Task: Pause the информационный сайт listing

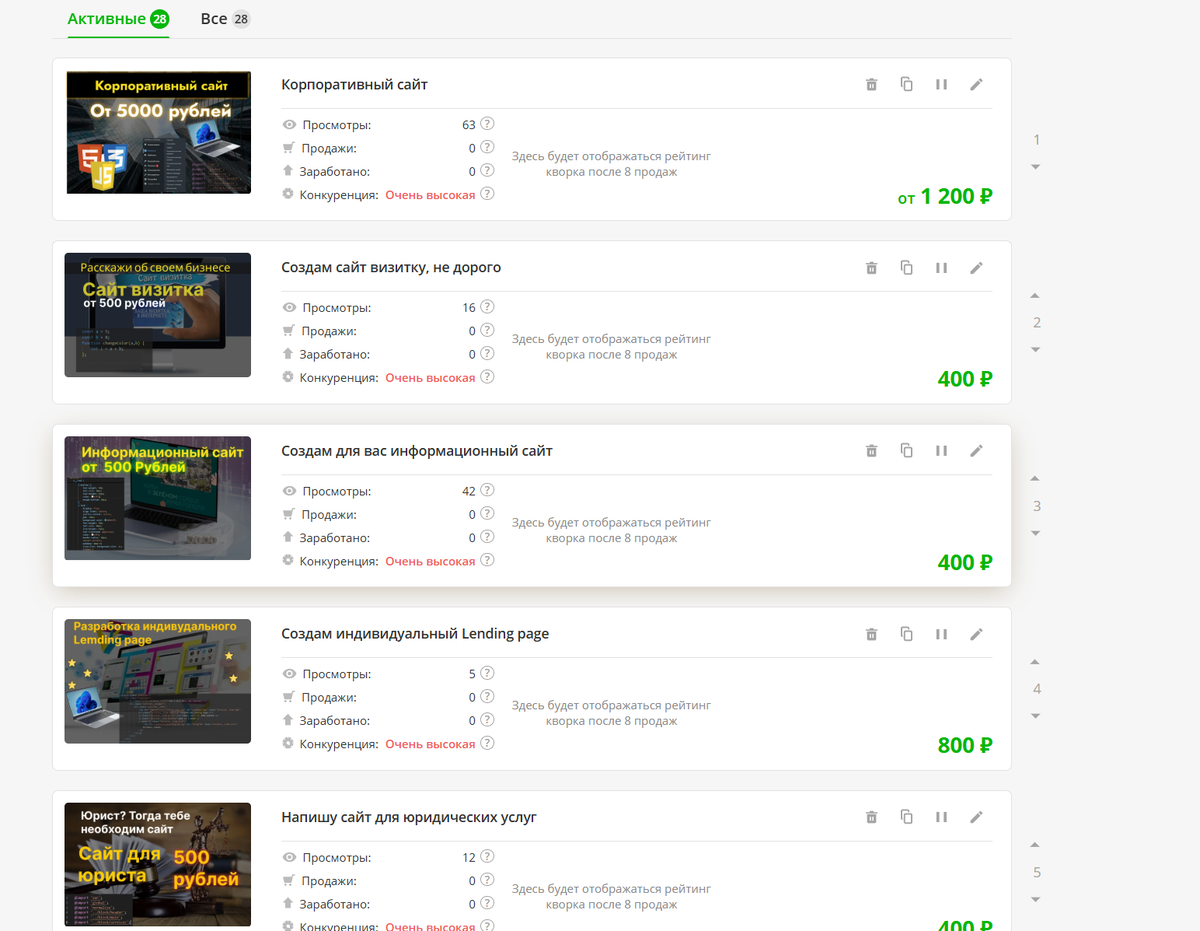Action: click(941, 450)
